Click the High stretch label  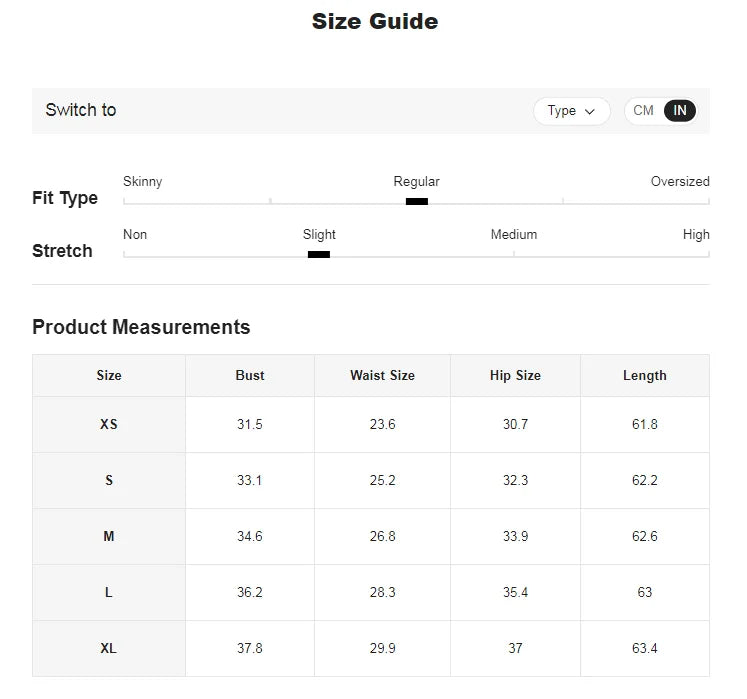696,235
